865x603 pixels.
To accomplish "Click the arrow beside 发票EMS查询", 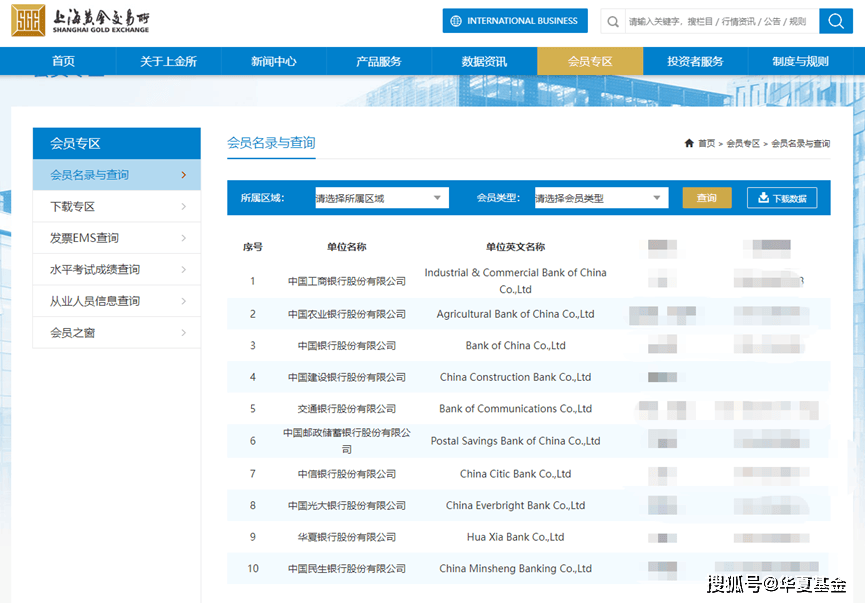I will pos(184,238).
